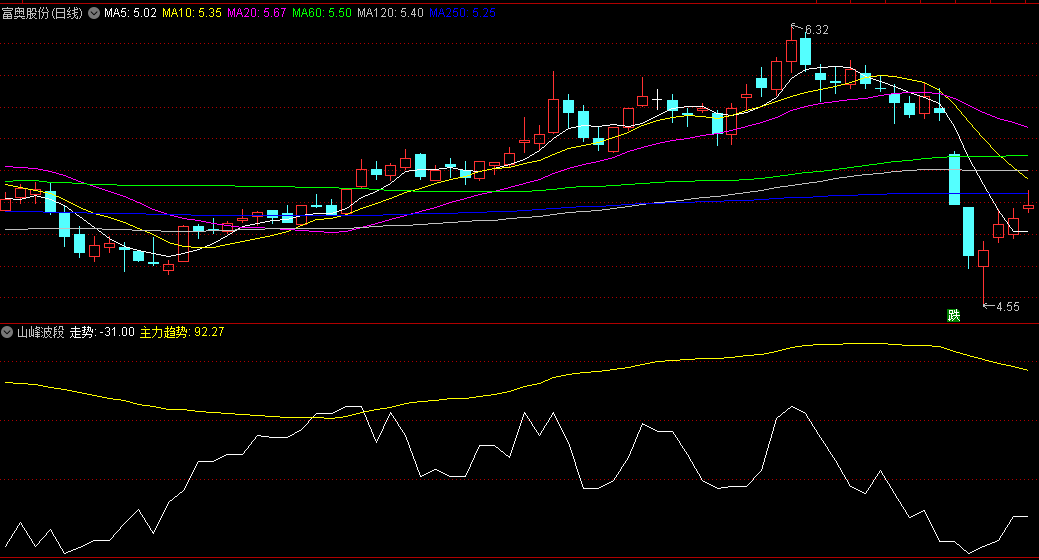Select the MA60: 5.50 label
The width and height of the screenshot is (1039, 560).
click(x=321, y=13)
